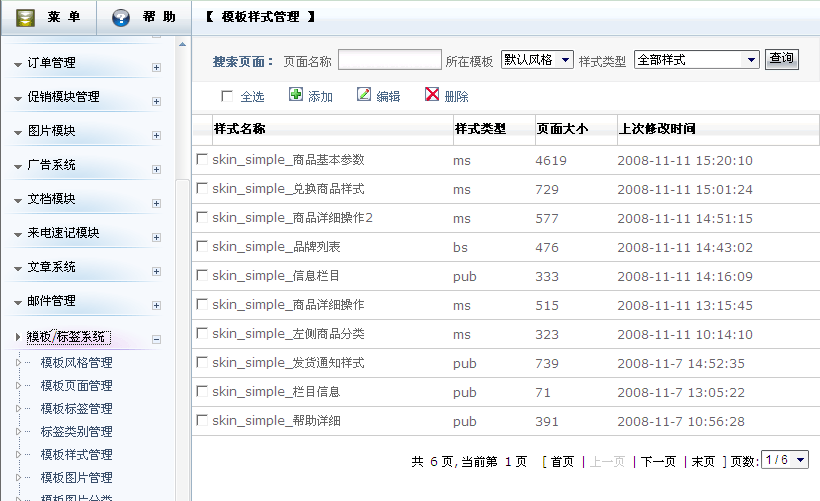This screenshot has width=820, height=501.
Task: Select 文章系统 in the sidebar
Action: (51, 267)
